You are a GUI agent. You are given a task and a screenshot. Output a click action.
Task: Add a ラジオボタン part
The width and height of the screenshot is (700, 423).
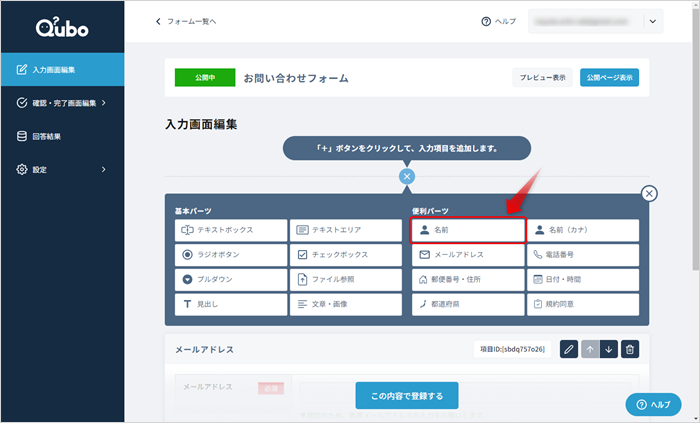click(231, 255)
